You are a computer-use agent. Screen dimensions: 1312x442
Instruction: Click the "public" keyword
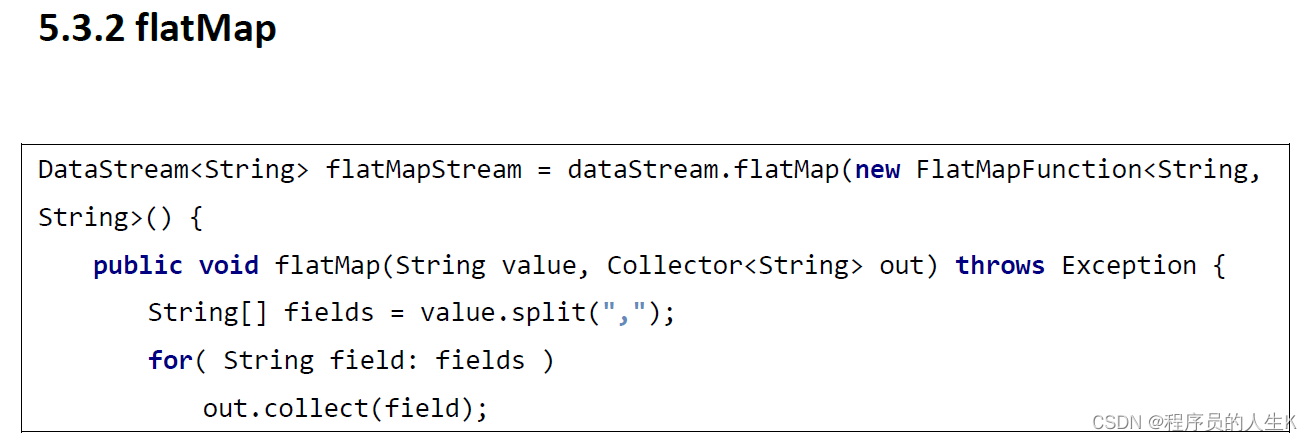click(138, 266)
